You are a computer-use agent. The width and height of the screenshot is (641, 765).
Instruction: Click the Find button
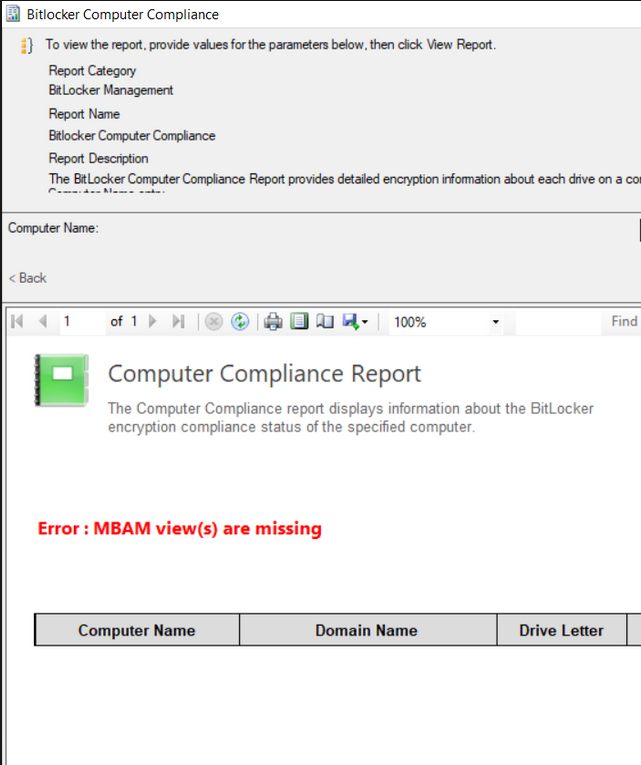(624, 322)
